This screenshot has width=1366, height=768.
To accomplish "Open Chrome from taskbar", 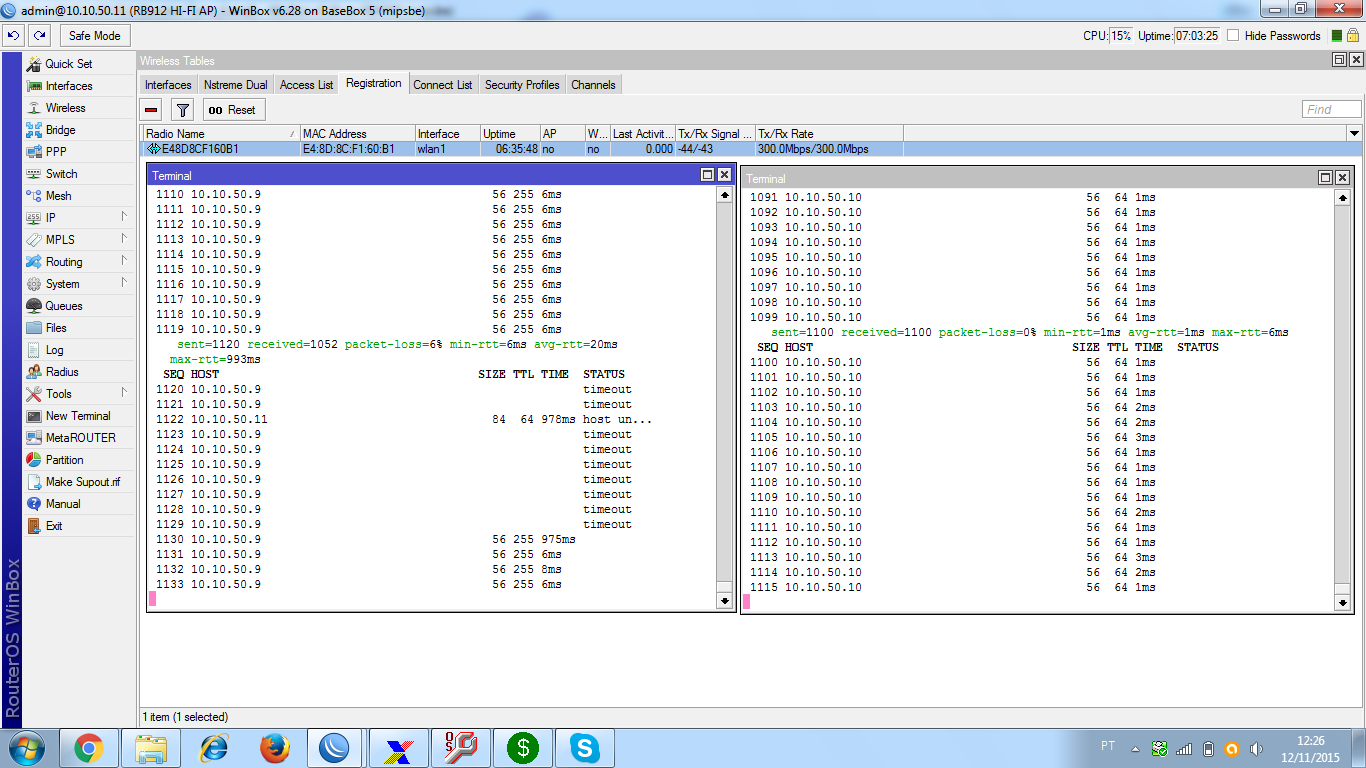I will click(89, 748).
